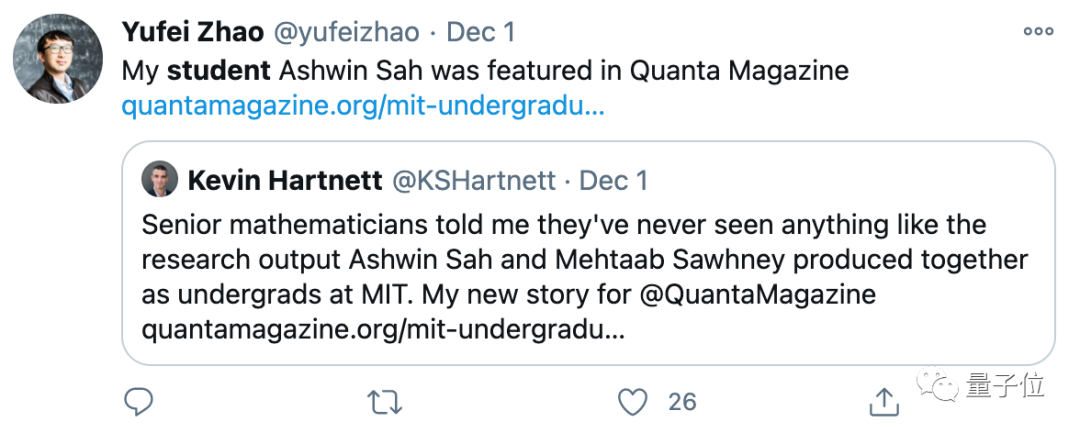Retweet this tweet using the retweet icon

click(382, 402)
